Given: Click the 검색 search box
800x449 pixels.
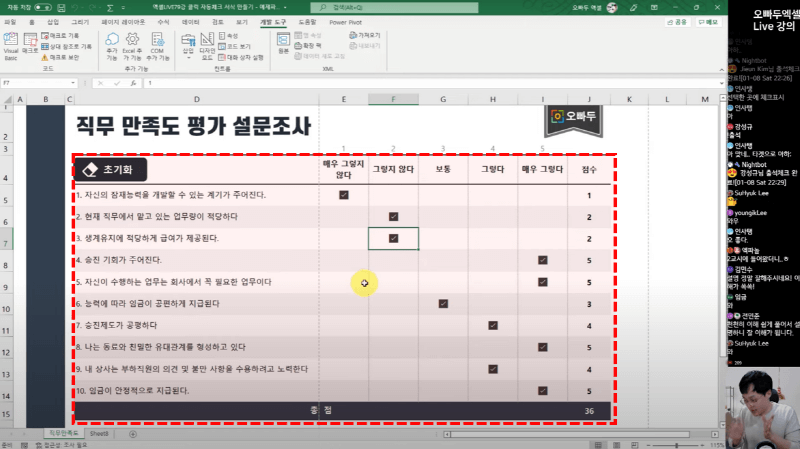Looking at the screenshot, I should pos(394,8).
